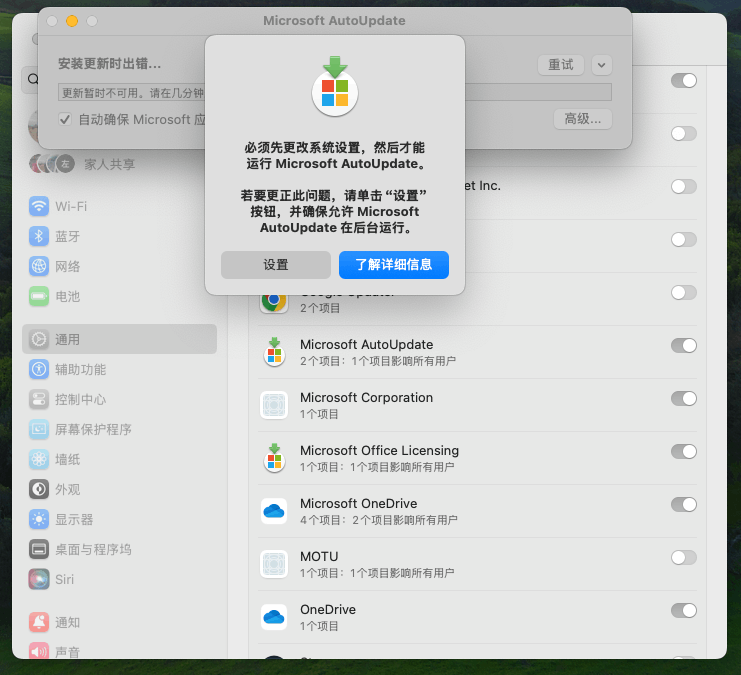741x675 pixels.
Task: Open the Siri icon in sidebar
Action: pyautogui.click(x=39, y=579)
